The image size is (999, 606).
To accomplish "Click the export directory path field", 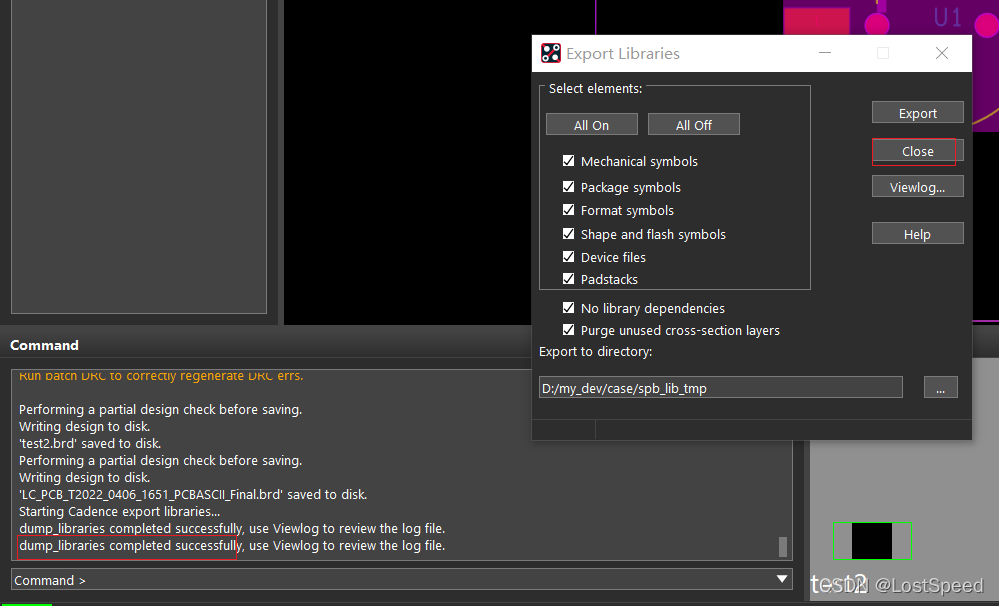I will [720, 388].
